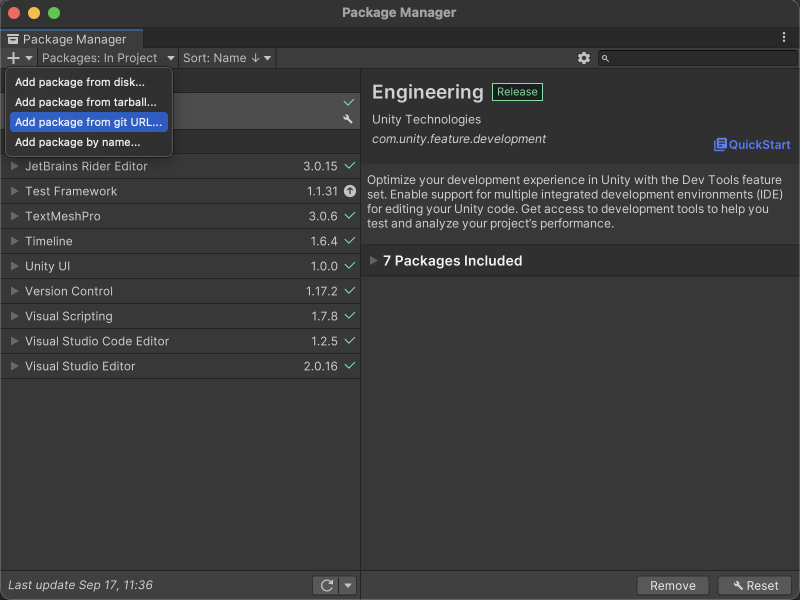This screenshot has width=800, height=600.
Task: Choose Add package from tarball...
Action: coord(89,102)
